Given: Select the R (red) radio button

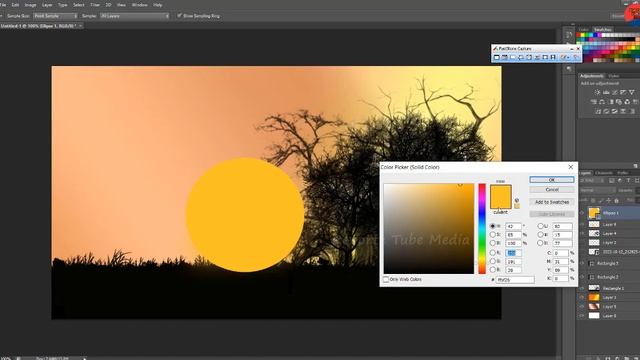Looking at the screenshot, I should tap(493, 253).
